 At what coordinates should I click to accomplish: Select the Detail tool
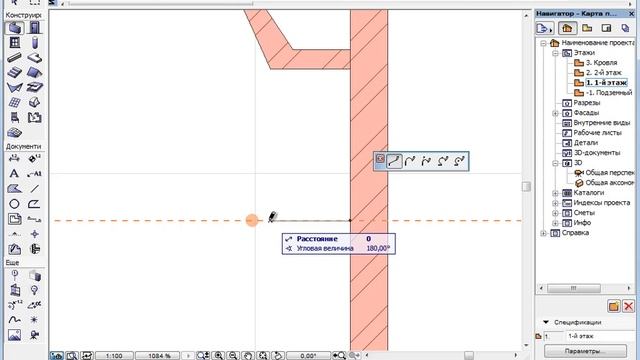point(35,249)
